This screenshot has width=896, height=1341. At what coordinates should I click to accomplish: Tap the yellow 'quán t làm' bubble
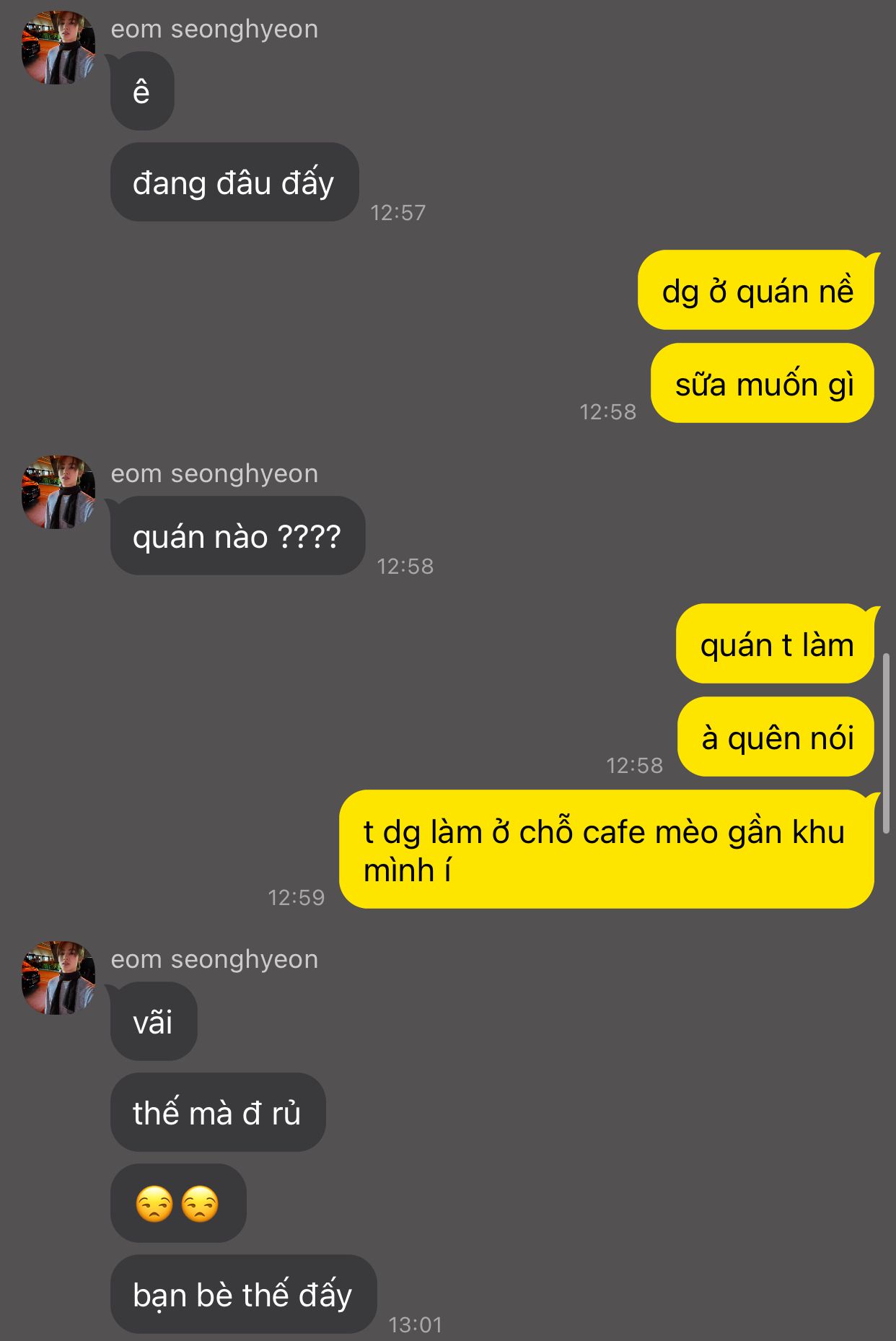coord(775,644)
